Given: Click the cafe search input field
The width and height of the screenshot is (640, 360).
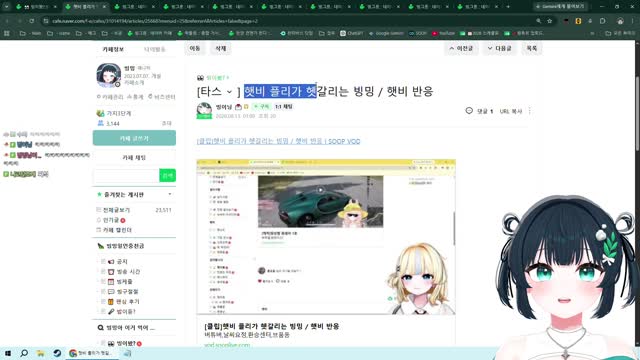Looking at the screenshot, I should (126, 175).
